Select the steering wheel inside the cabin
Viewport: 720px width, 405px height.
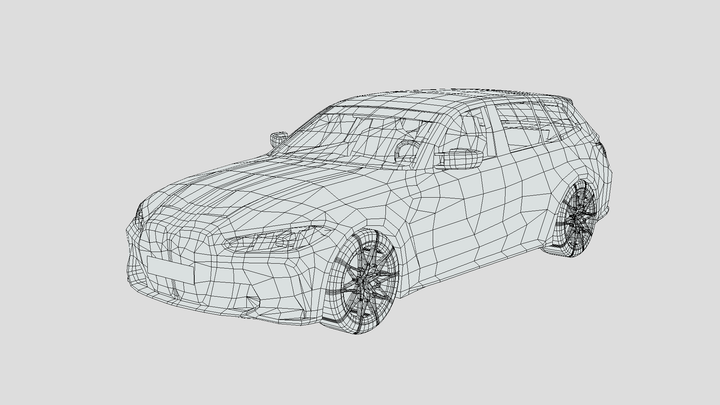pos(405,148)
